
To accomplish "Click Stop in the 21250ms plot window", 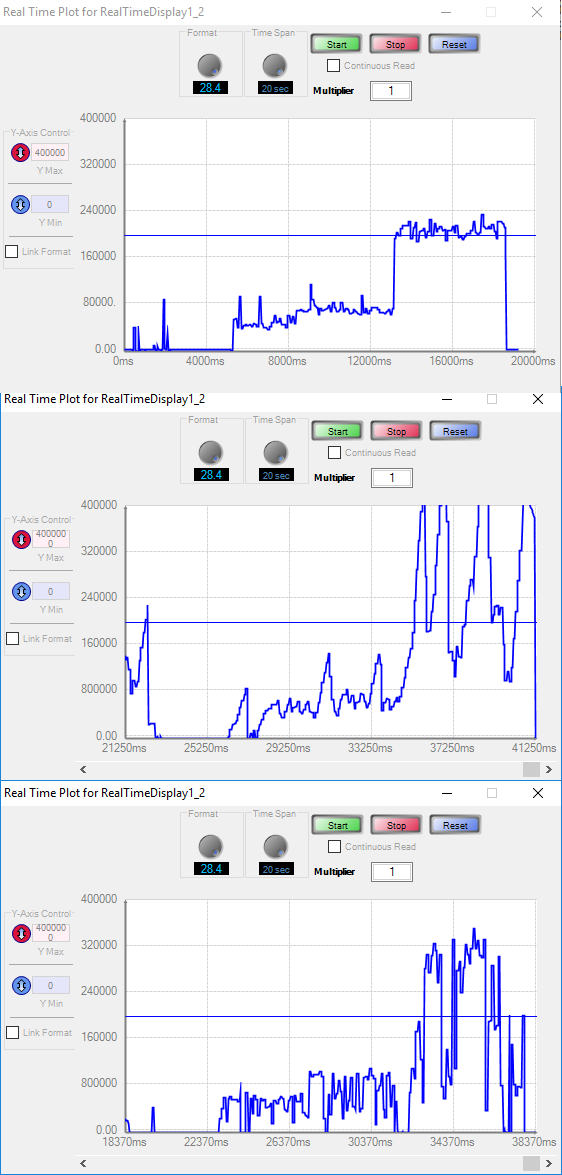I will 396,432.
